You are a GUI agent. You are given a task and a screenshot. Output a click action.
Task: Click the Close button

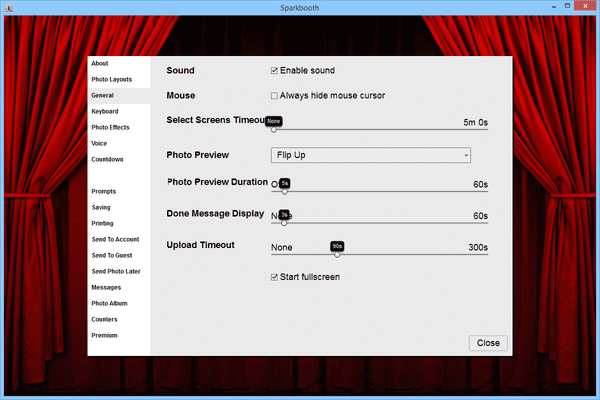(488, 343)
